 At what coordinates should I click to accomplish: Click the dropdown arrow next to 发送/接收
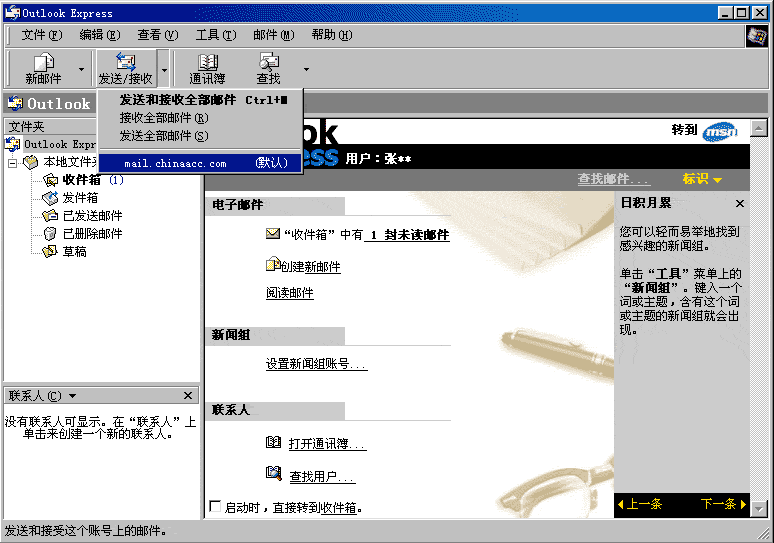(x=164, y=69)
